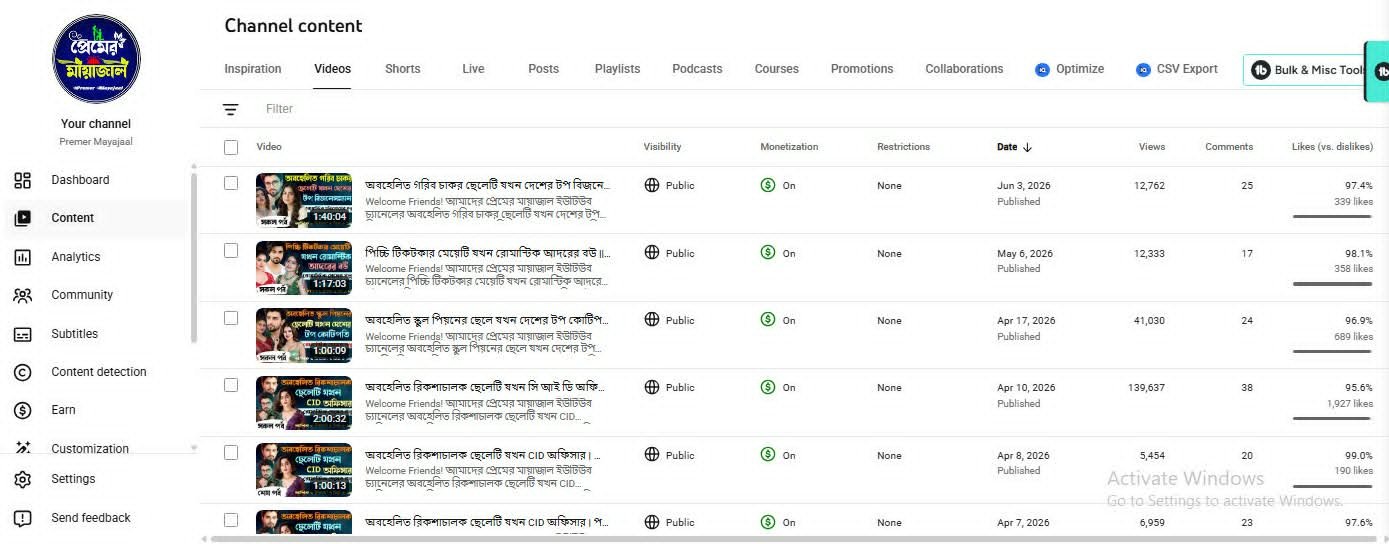
Task: Click the 96.9% likes ratio bar
Action: pos(1332,351)
